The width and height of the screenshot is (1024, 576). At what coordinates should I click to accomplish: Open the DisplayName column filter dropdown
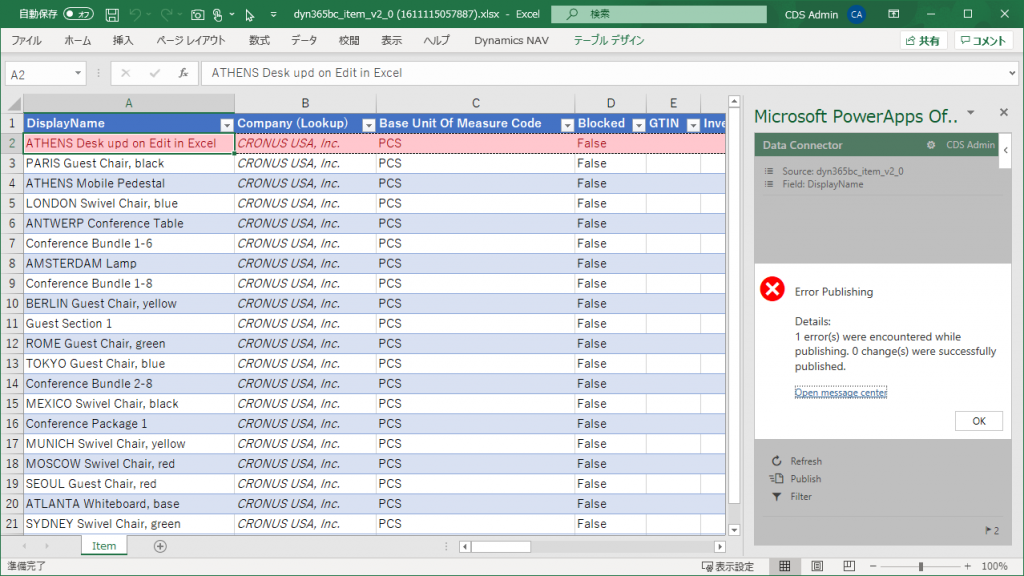[x=227, y=125]
